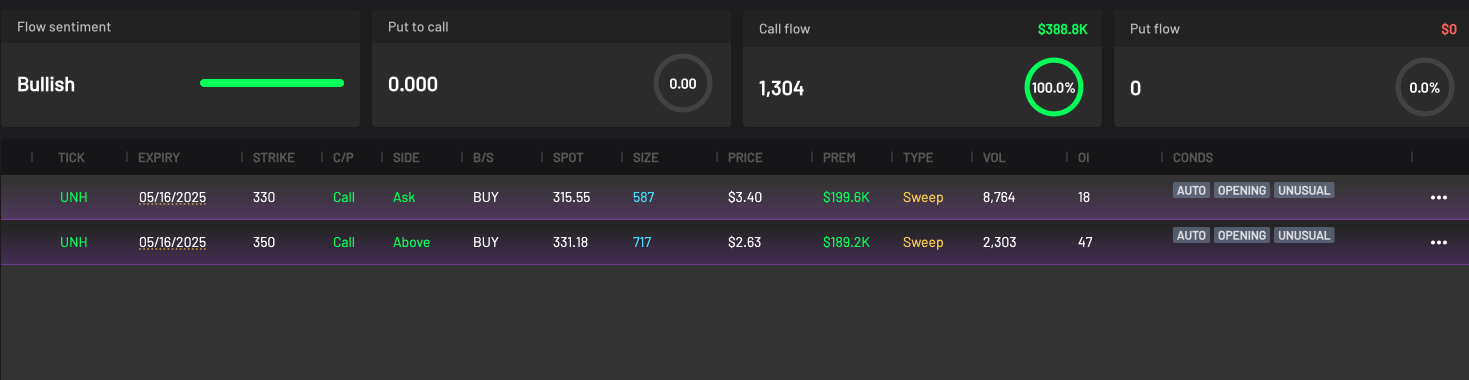Screen dimensions: 1469x380
Task: Click the put to call 0.00 ring indicator
Action: pos(683,84)
